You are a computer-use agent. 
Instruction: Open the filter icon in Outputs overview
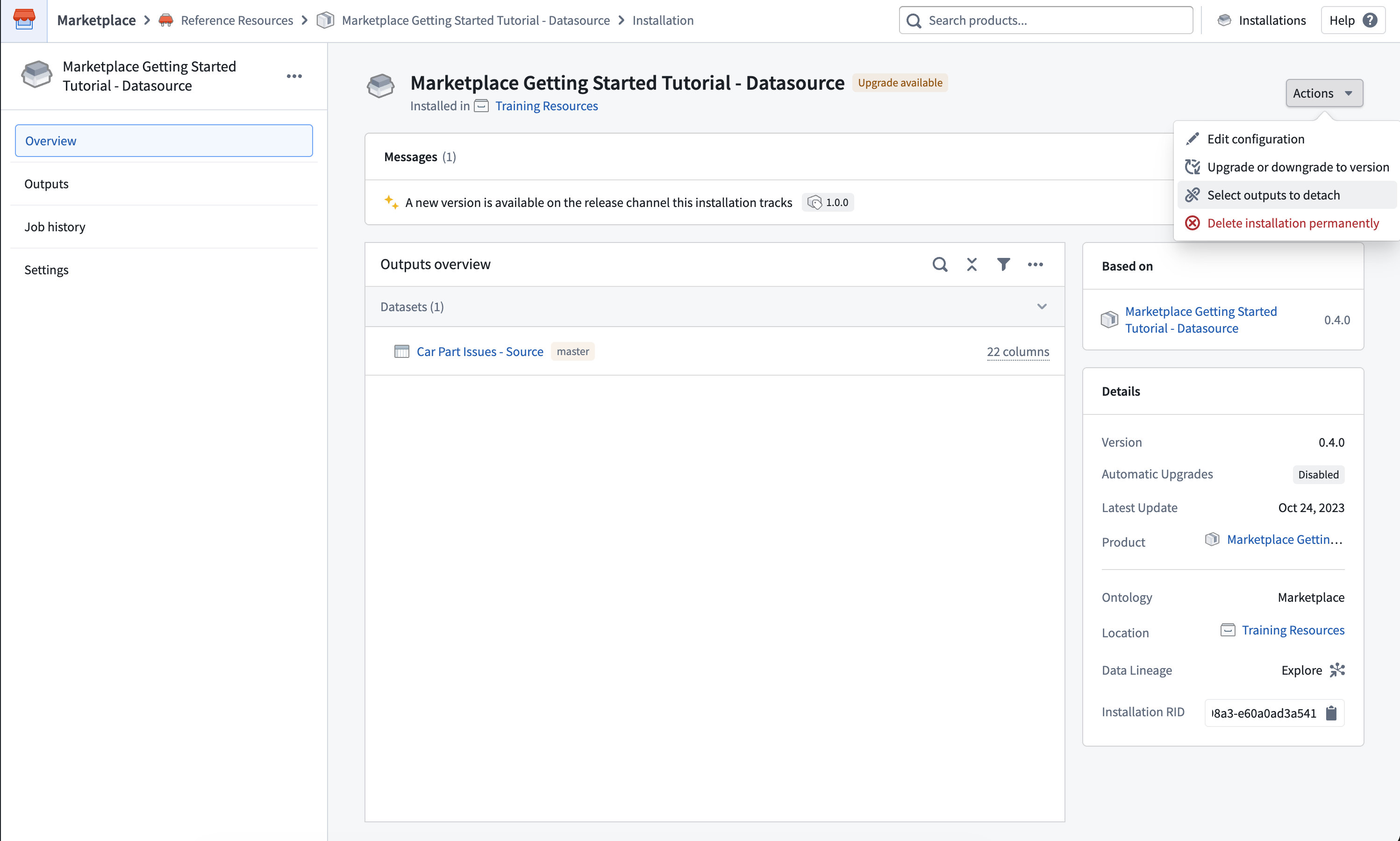1004,264
